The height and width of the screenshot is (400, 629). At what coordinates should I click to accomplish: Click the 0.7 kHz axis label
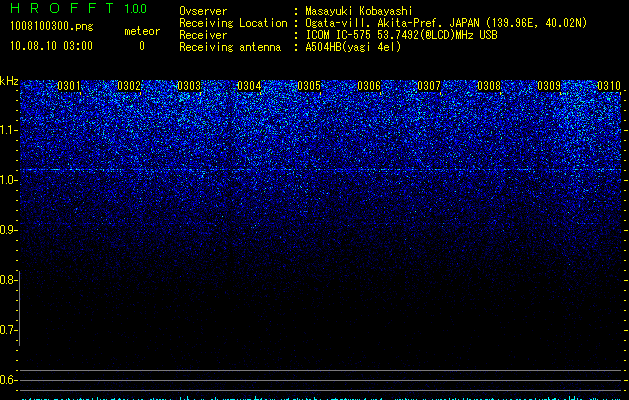click(x=8, y=330)
